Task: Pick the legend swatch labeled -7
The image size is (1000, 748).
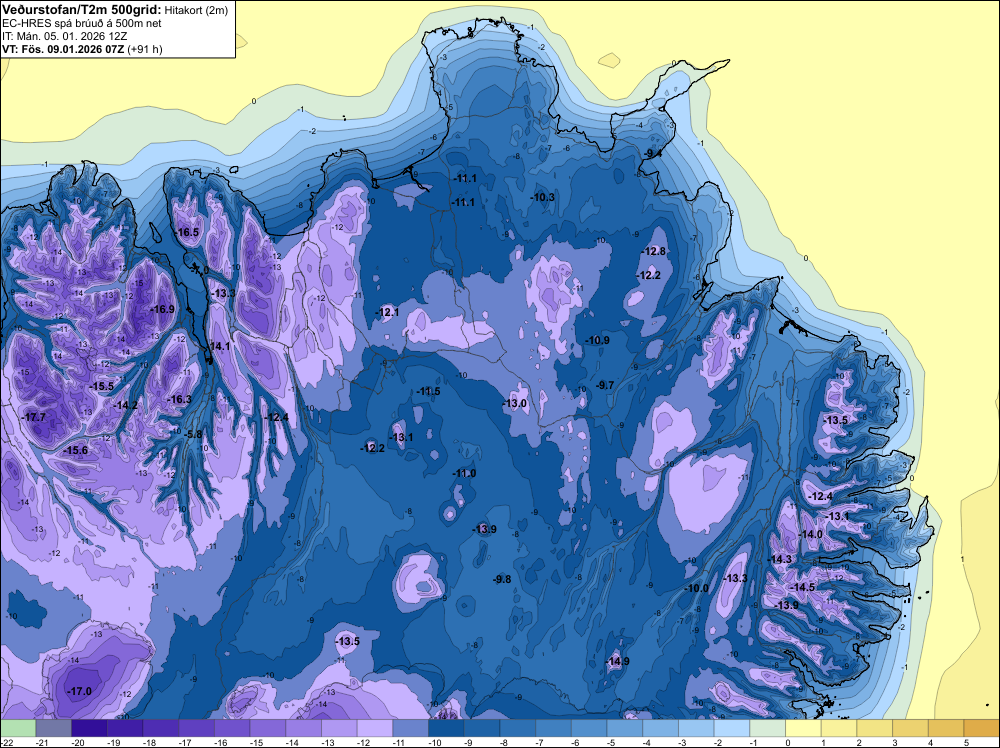Action: point(554,728)
